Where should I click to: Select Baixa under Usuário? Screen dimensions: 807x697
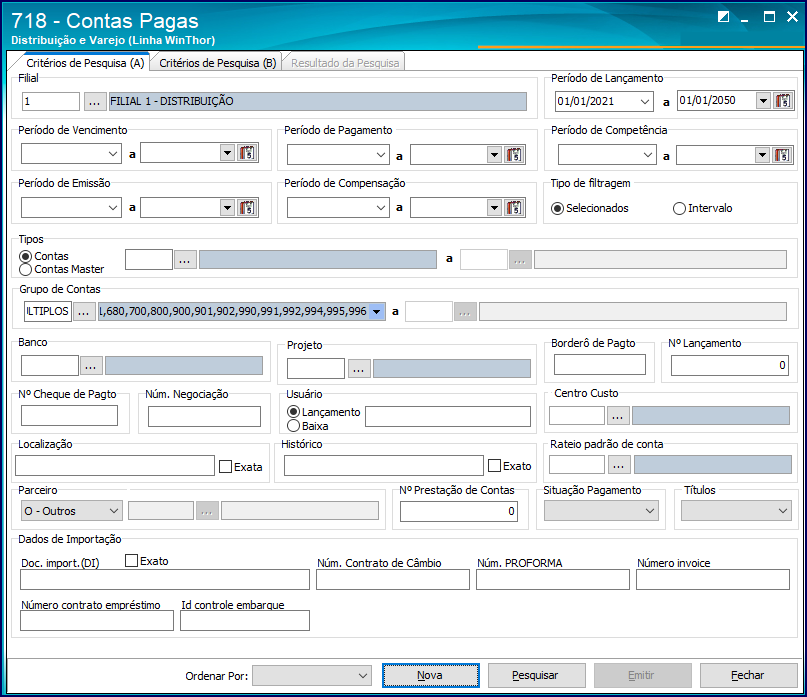pyautogui.click(x=308, y=426)
